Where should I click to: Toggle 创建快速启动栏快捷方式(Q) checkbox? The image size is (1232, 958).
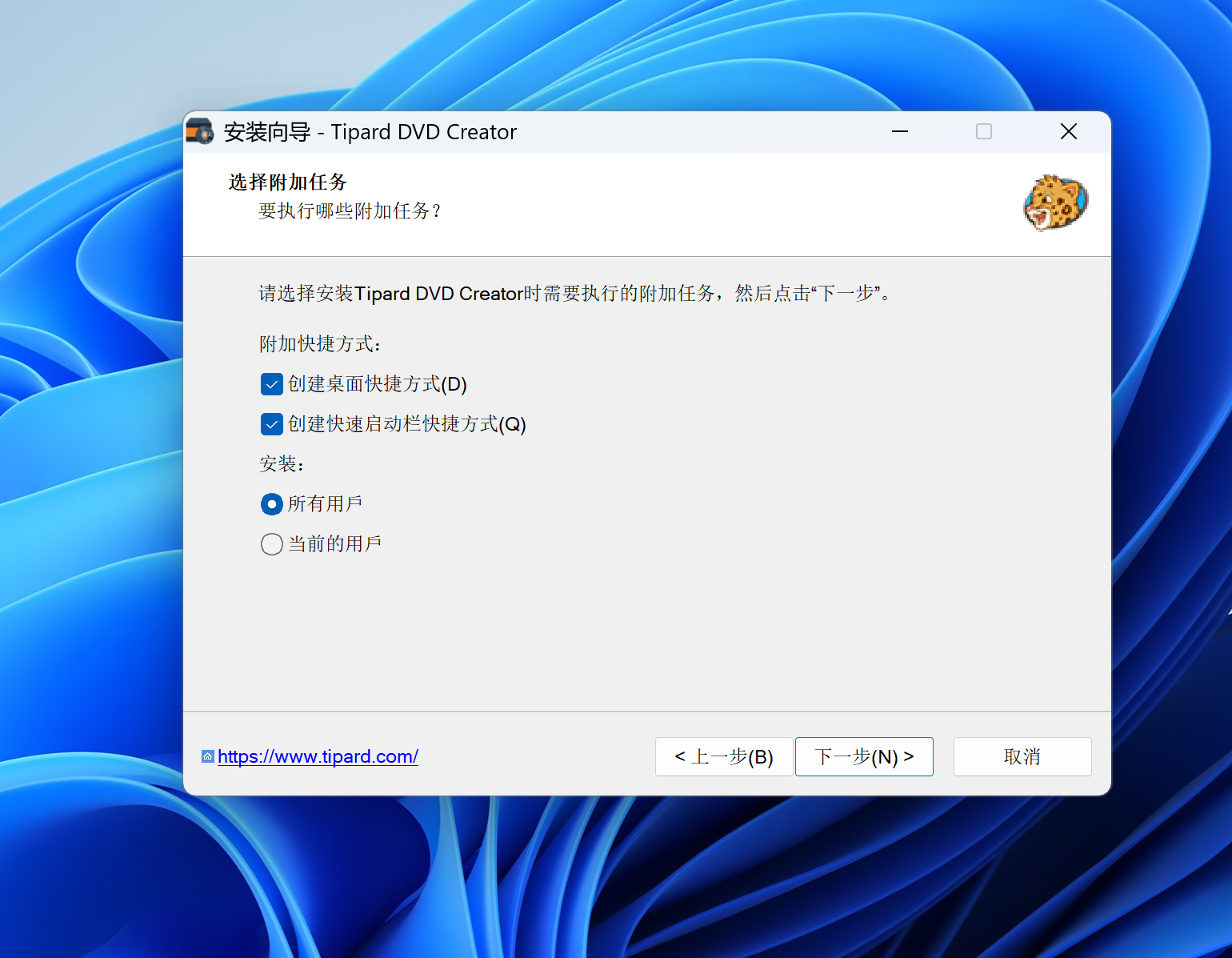tap(272, 424)
